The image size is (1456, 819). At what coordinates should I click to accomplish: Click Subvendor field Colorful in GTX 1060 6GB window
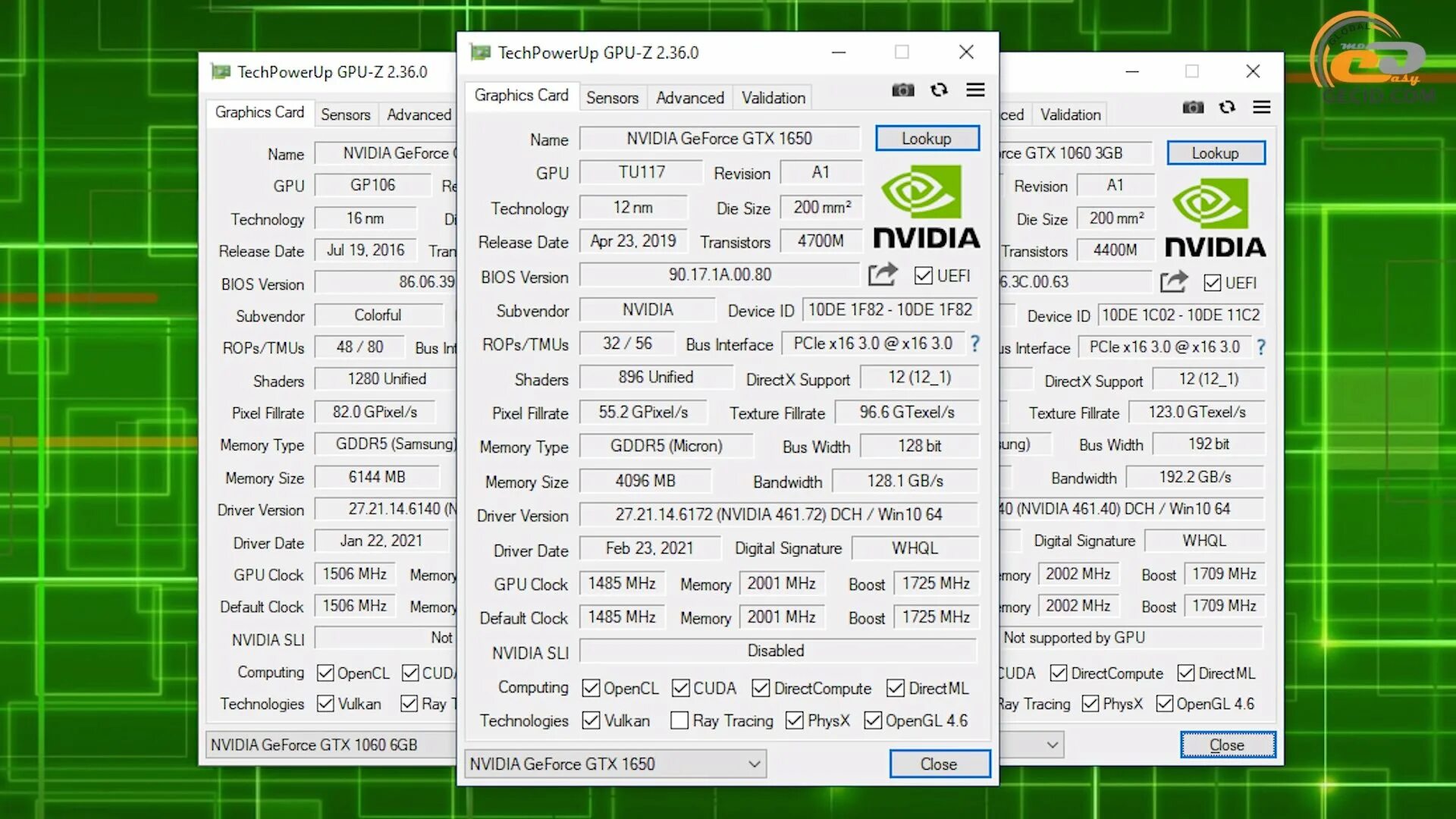coord(378,315)
